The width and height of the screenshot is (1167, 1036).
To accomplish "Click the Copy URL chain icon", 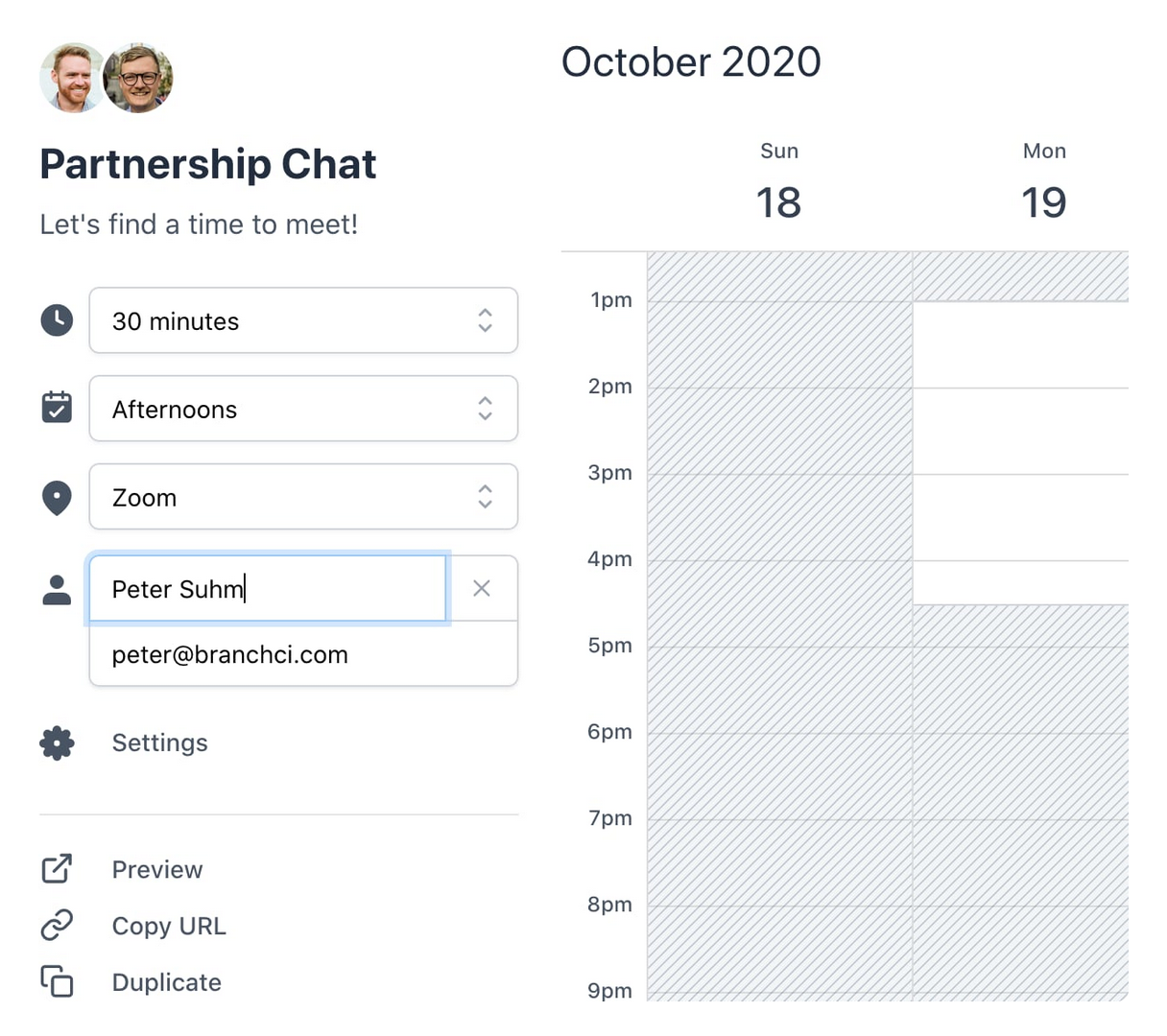I will [x=57, y=926].
